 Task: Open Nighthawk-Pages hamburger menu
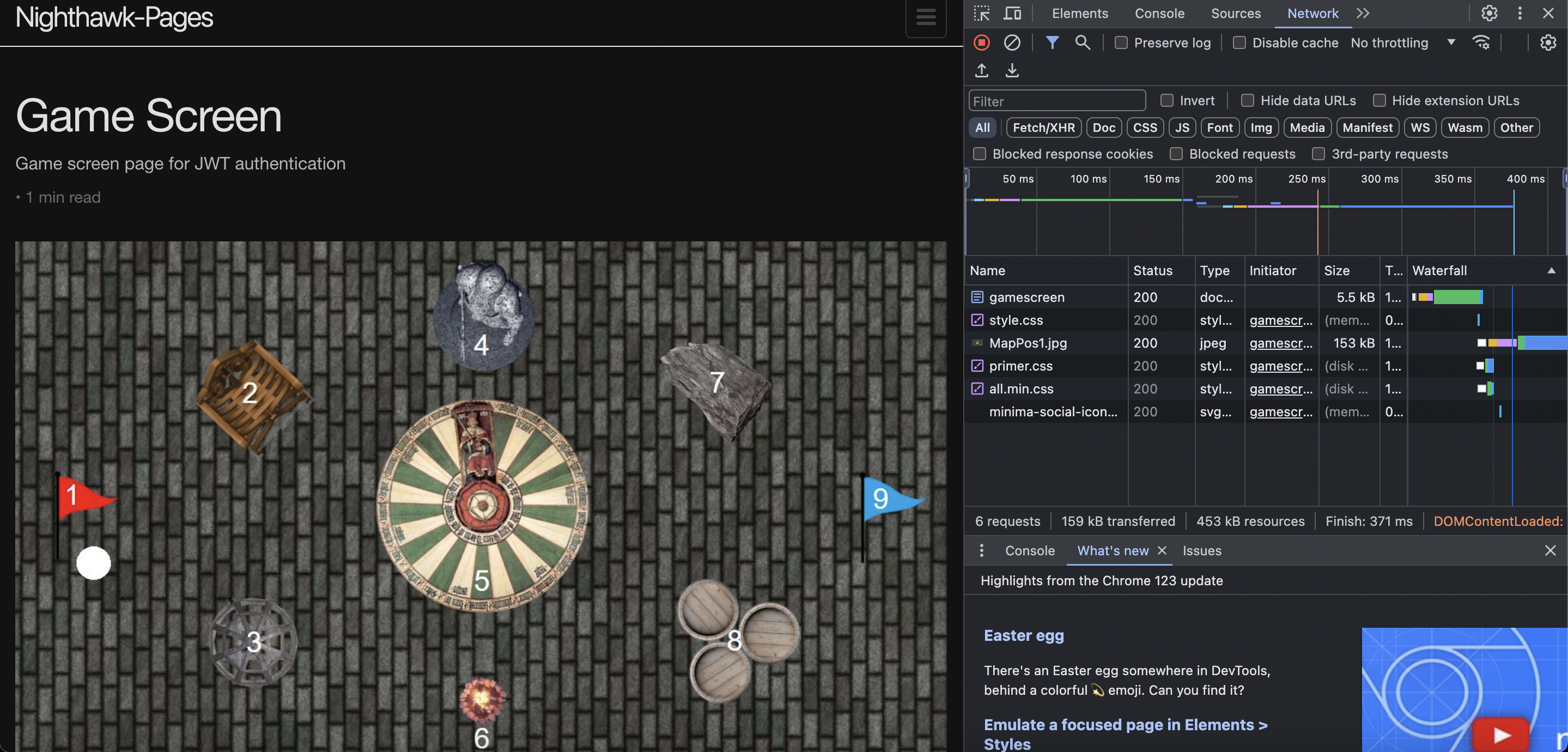pos(926,17)
